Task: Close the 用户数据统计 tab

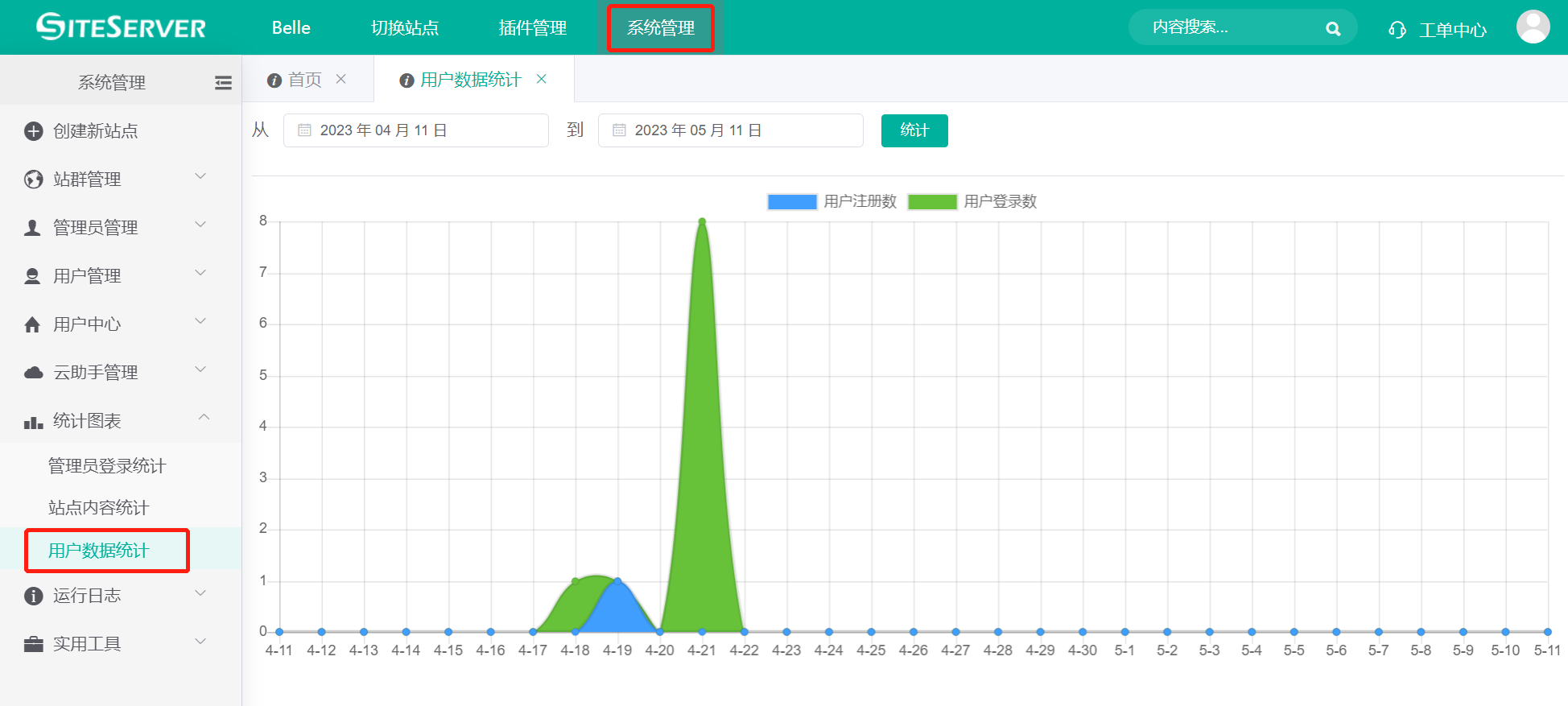Action: (542, 79)
